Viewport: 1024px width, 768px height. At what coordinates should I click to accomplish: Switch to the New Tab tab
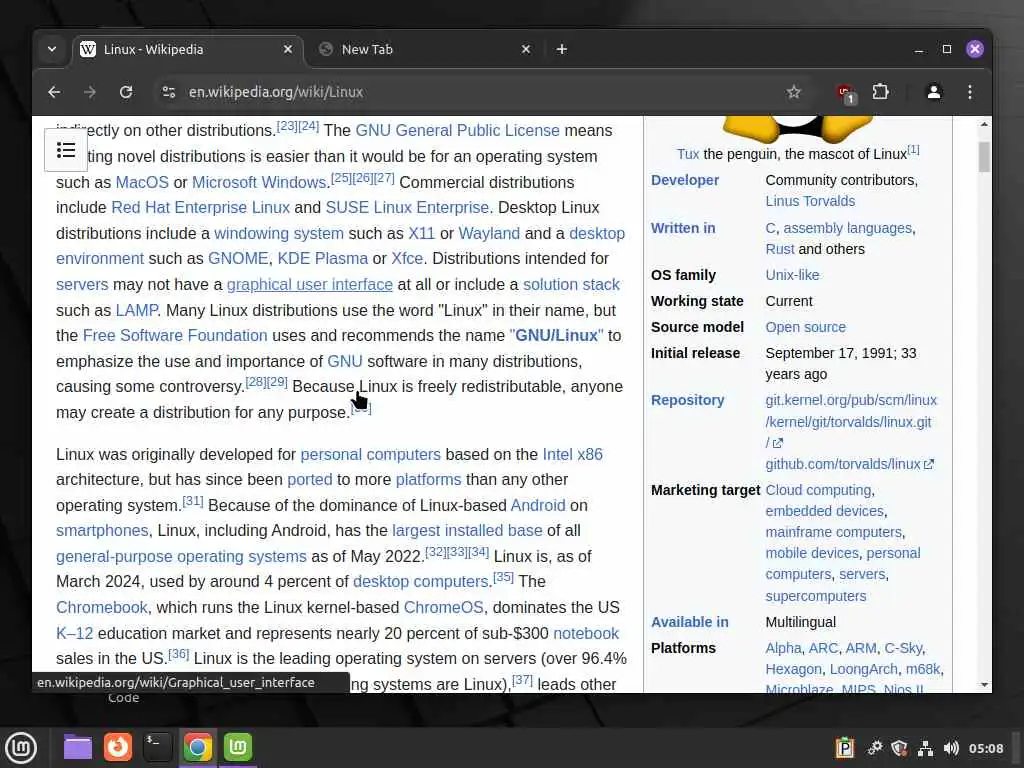[424, 50]
